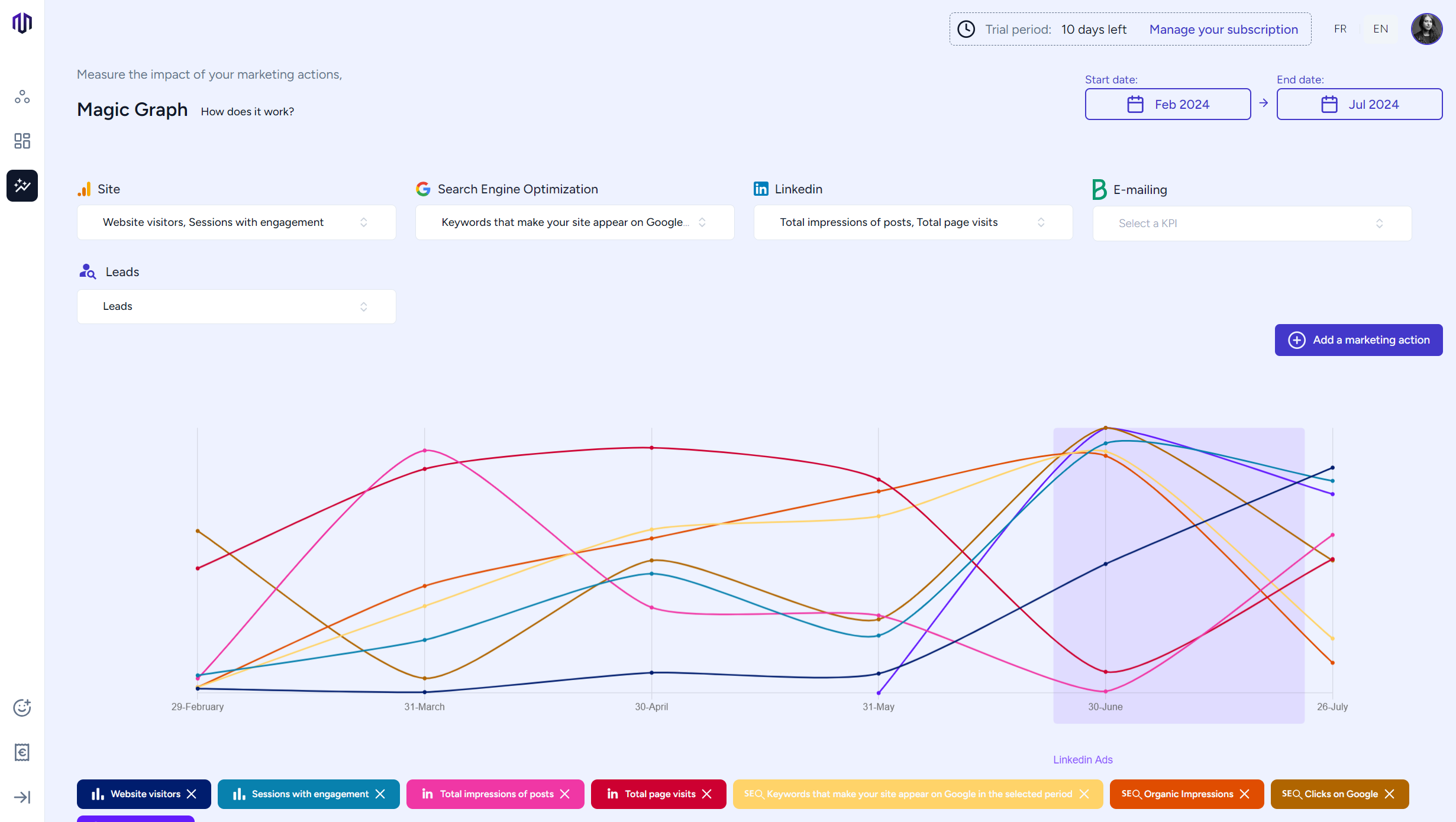Click Add a marketing action button
Viewport: 1456px width, 822px height.
1358,340
